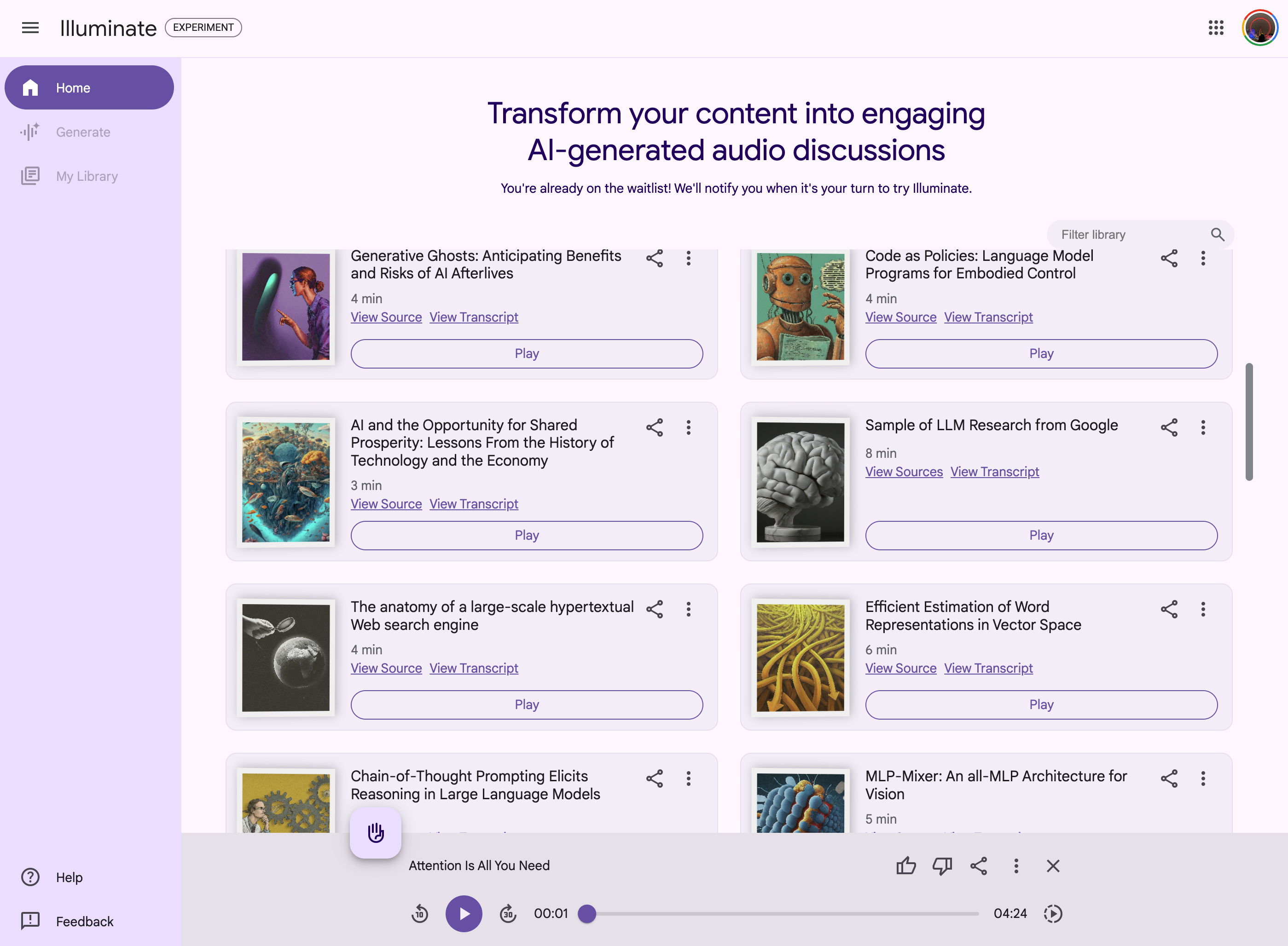The width and height of the screenshot is (1288, 946).
Task: Open the navigation hamburger menu
Action: point(30,28)
